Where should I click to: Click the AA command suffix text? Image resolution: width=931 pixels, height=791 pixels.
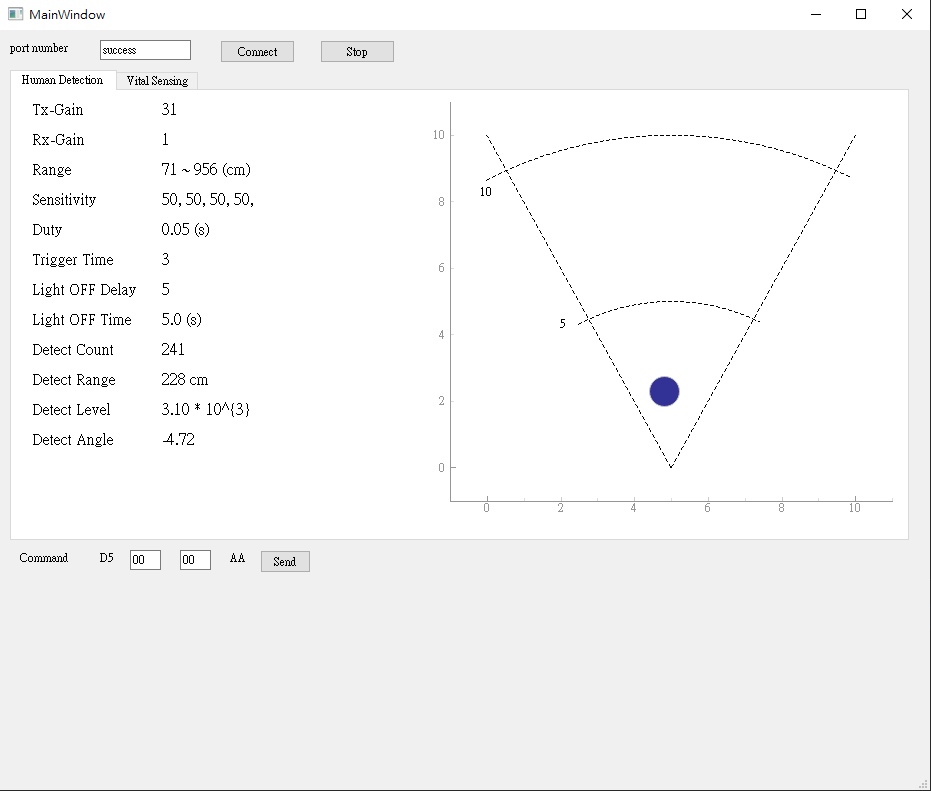point(238,558)
